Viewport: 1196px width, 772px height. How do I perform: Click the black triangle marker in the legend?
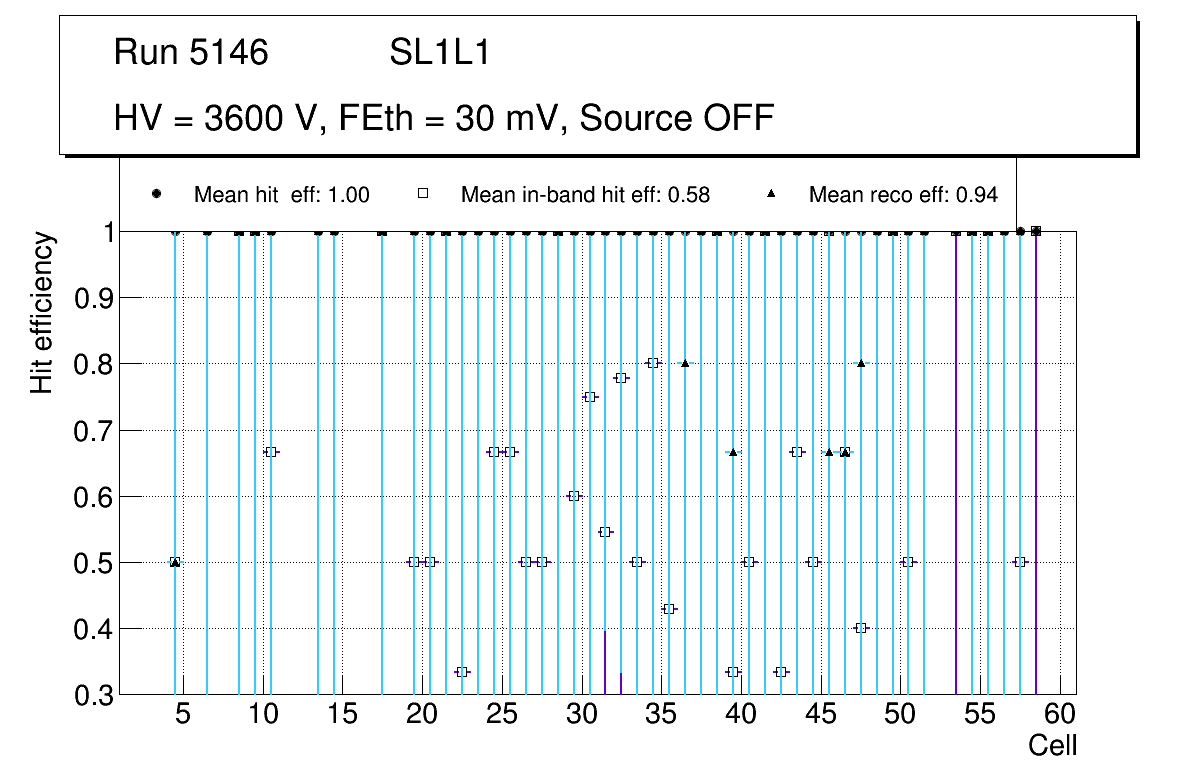(773, 194)
